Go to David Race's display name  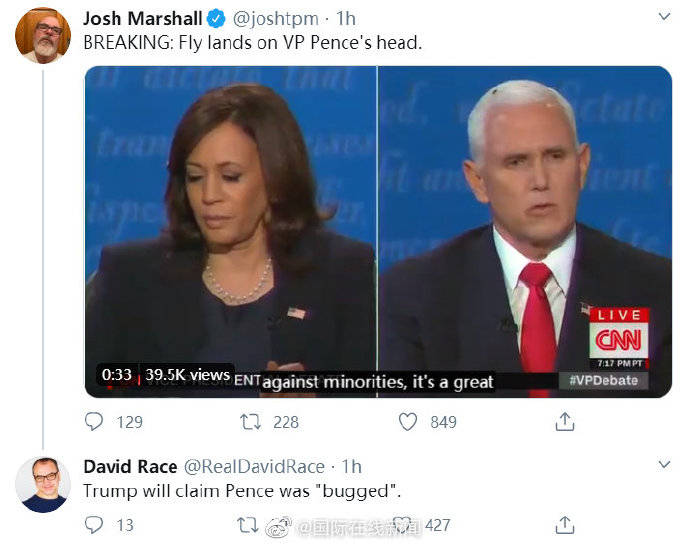(x=130, y=467)
